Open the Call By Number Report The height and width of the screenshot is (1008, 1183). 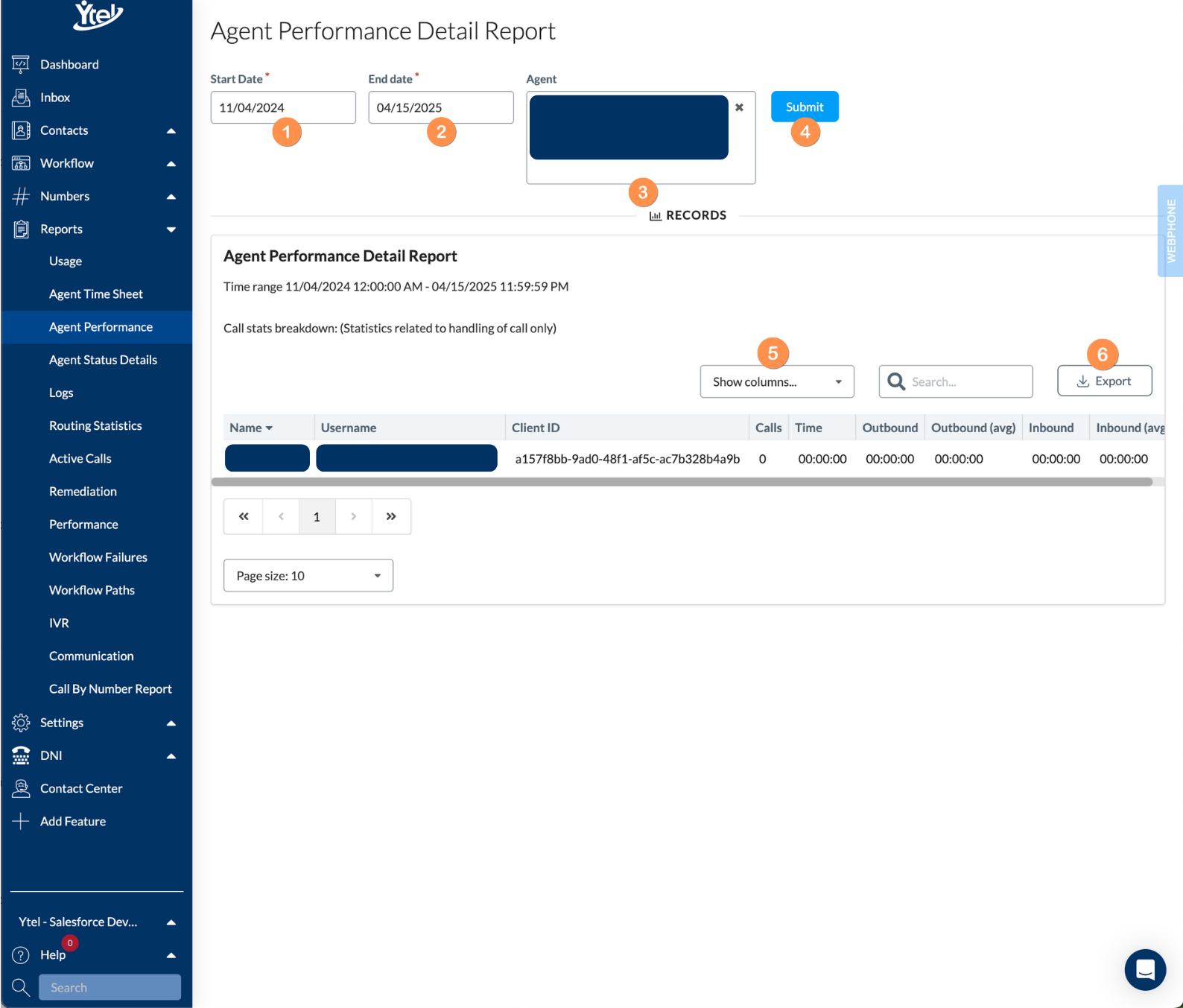(110, 689)
